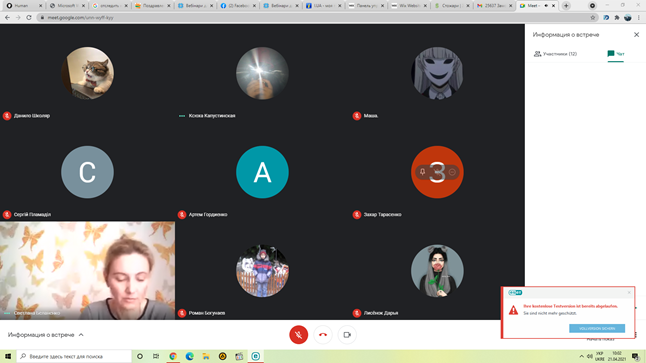Switch to the Facebook browser tab
Screen dimensions: 646x363
pyautogui.click(x=237, y=6)
